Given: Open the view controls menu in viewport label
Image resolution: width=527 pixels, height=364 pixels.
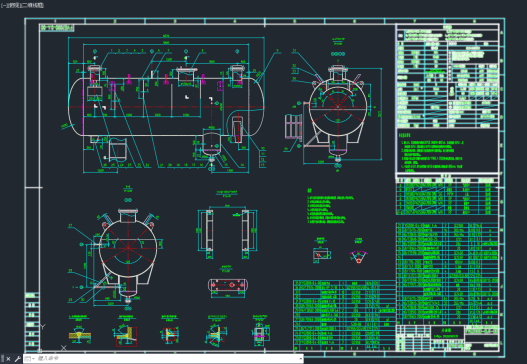Looking at the screenshot, I should 13,5.
